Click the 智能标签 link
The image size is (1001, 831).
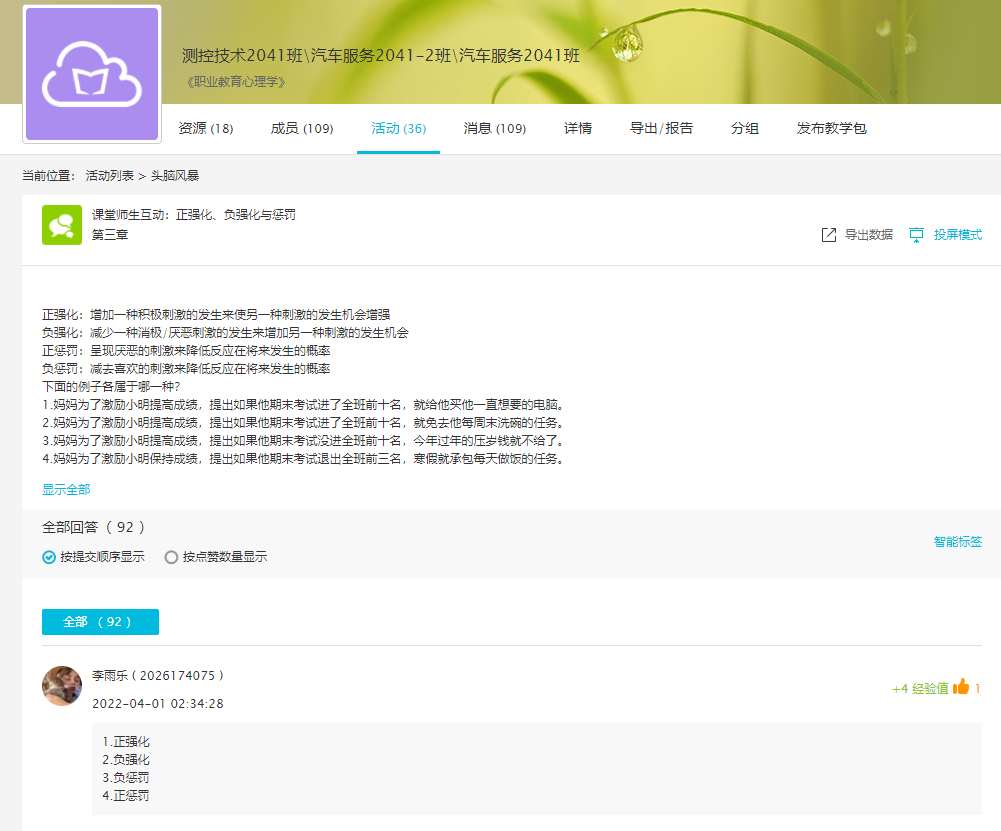957,542
